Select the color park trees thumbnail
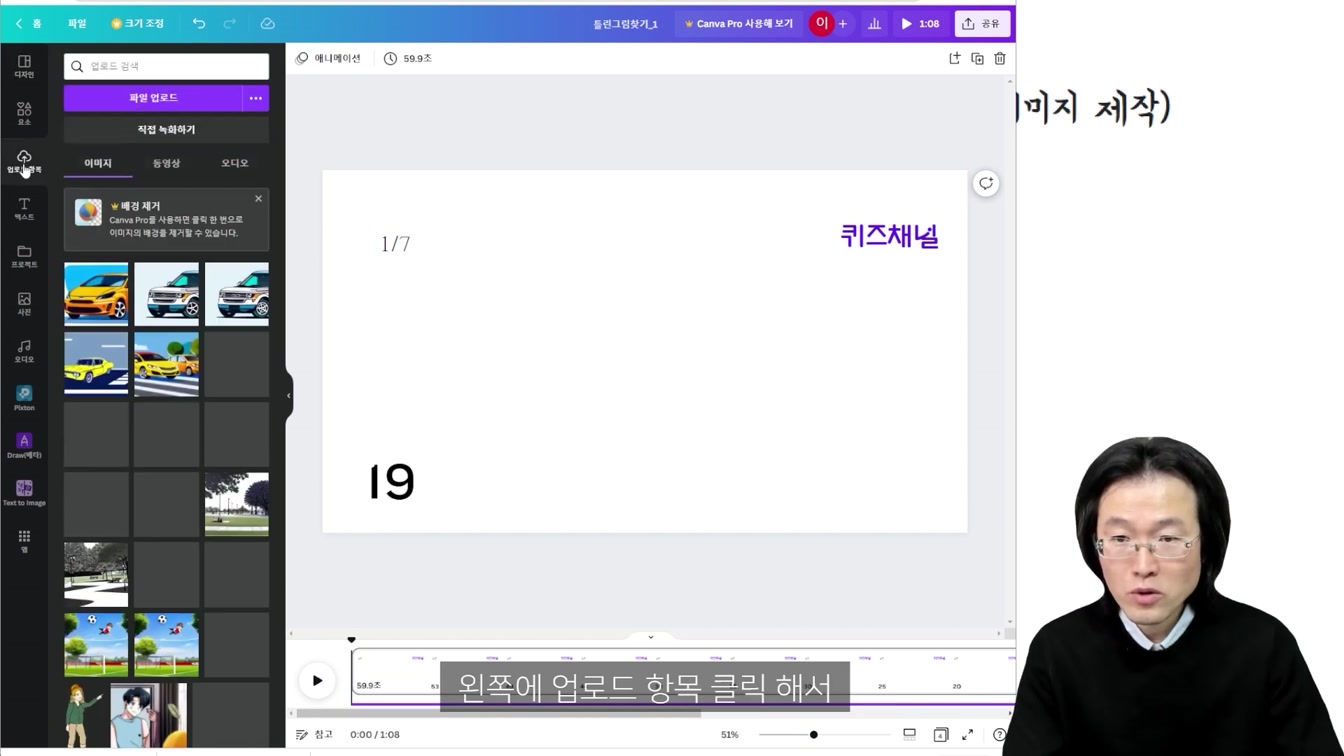Image resolution: width=1344 pixels, height=756 pixels. coord(237,504)
